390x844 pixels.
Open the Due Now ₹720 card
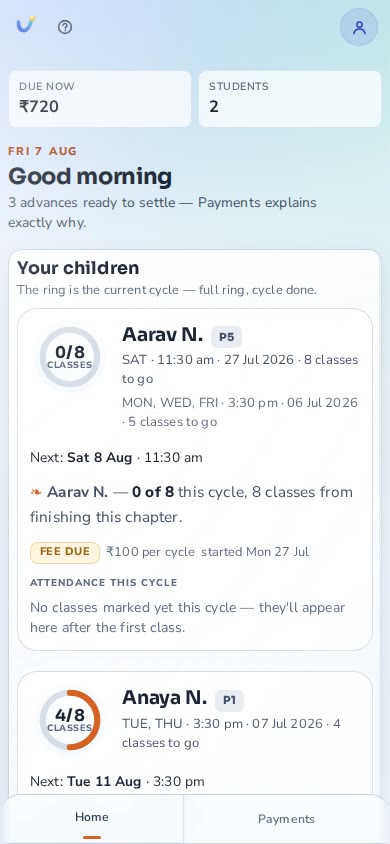coord(100,99)
